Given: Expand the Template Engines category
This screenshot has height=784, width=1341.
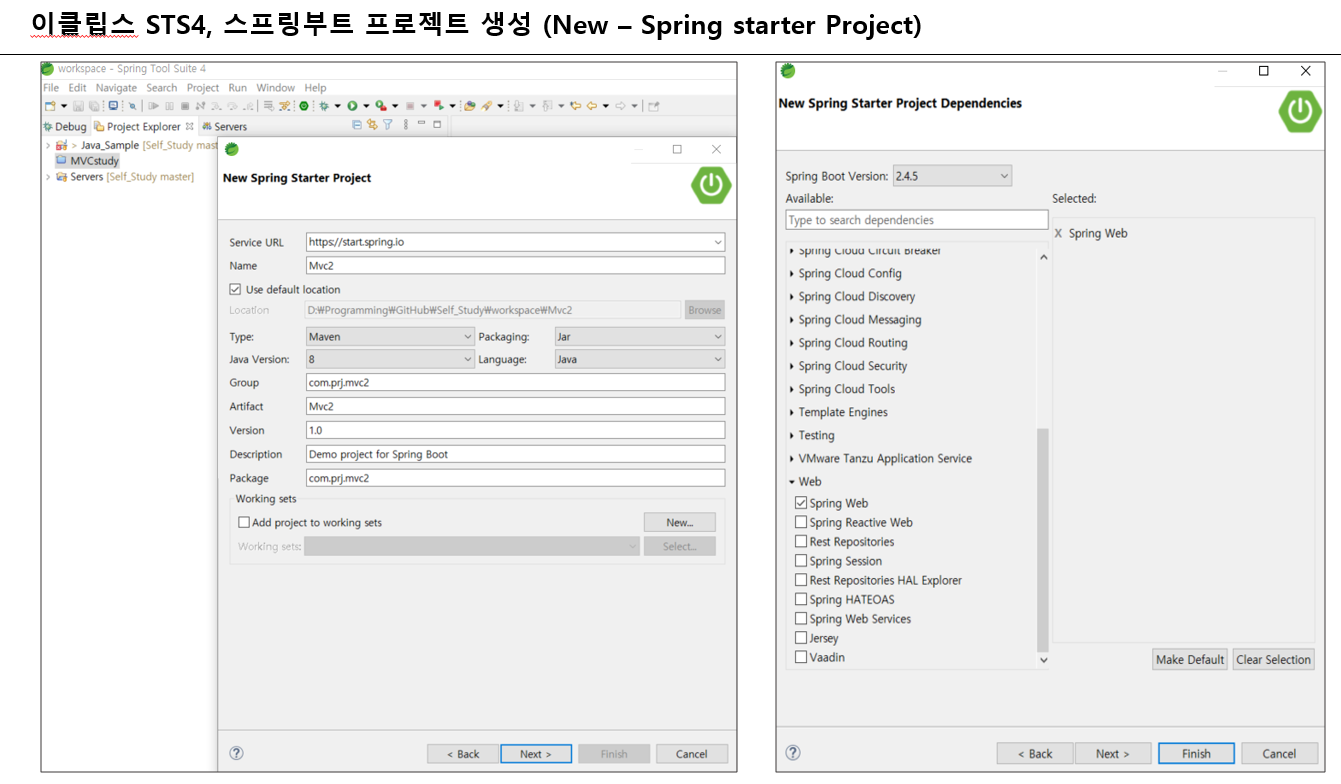Looking at the screenshot, I should point(792,412).
